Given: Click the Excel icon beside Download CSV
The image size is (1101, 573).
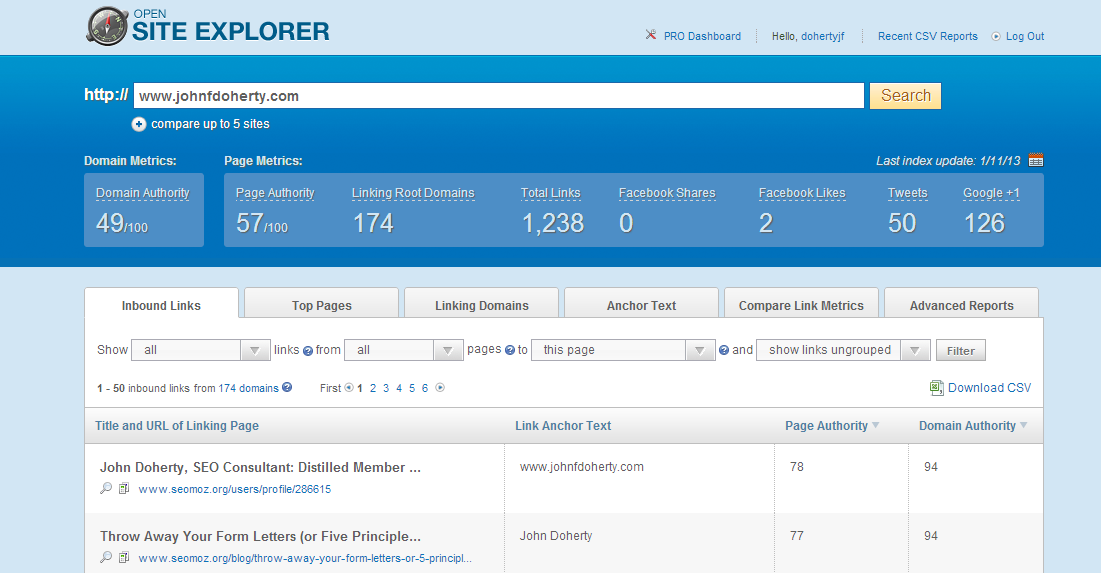Looking at the screenshot, I should [x=937, y=388].
